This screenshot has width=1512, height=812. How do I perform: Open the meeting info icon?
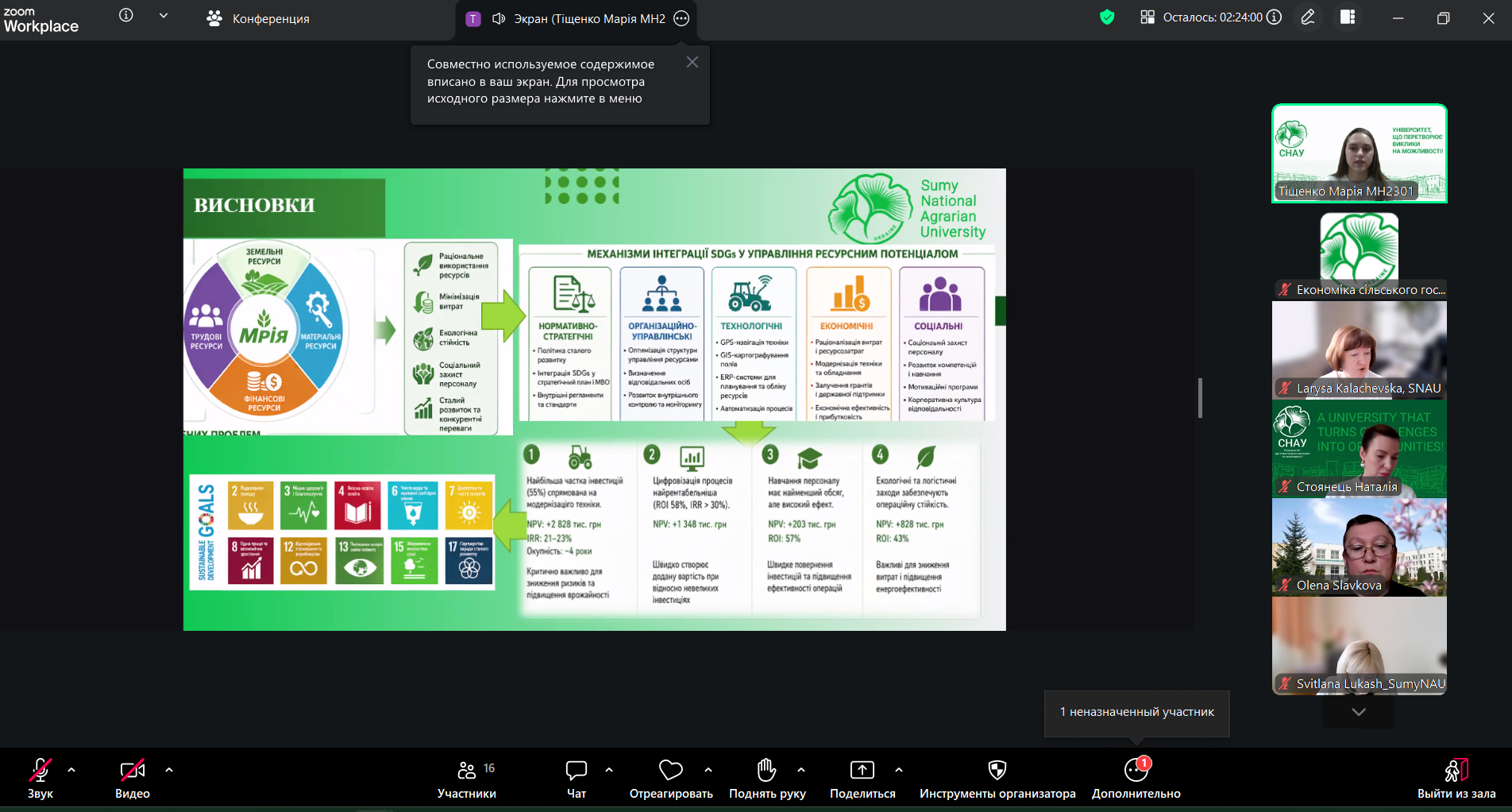125,16
